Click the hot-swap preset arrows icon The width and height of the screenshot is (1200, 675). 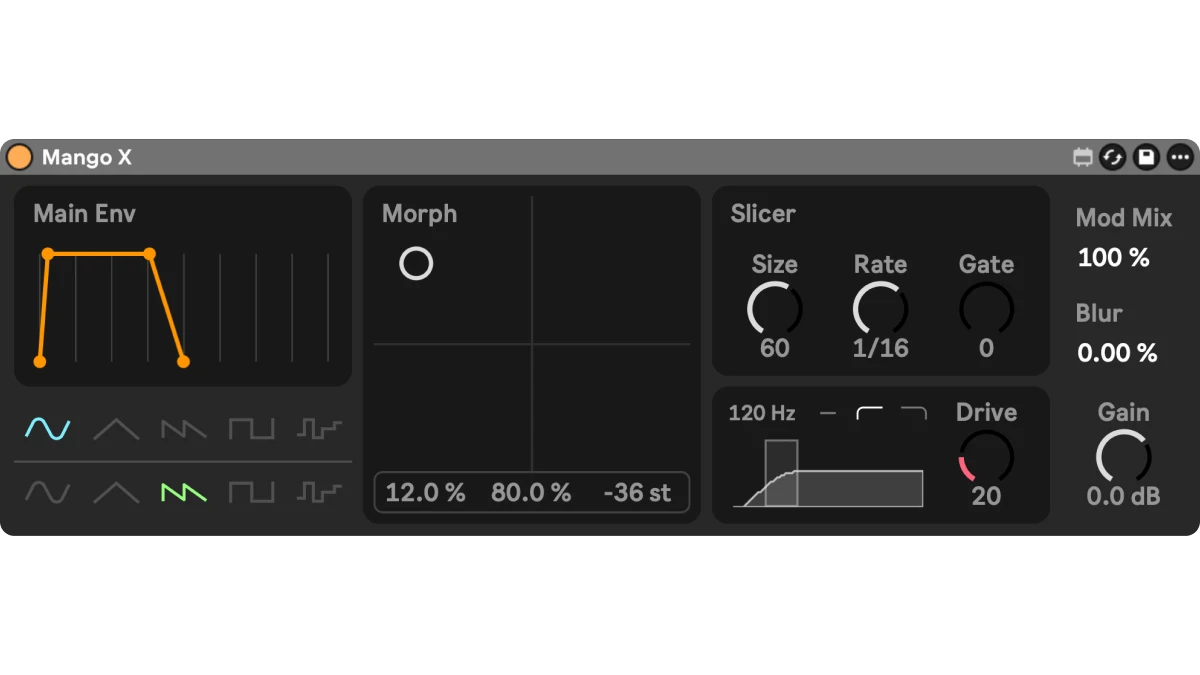(1112, 157)
